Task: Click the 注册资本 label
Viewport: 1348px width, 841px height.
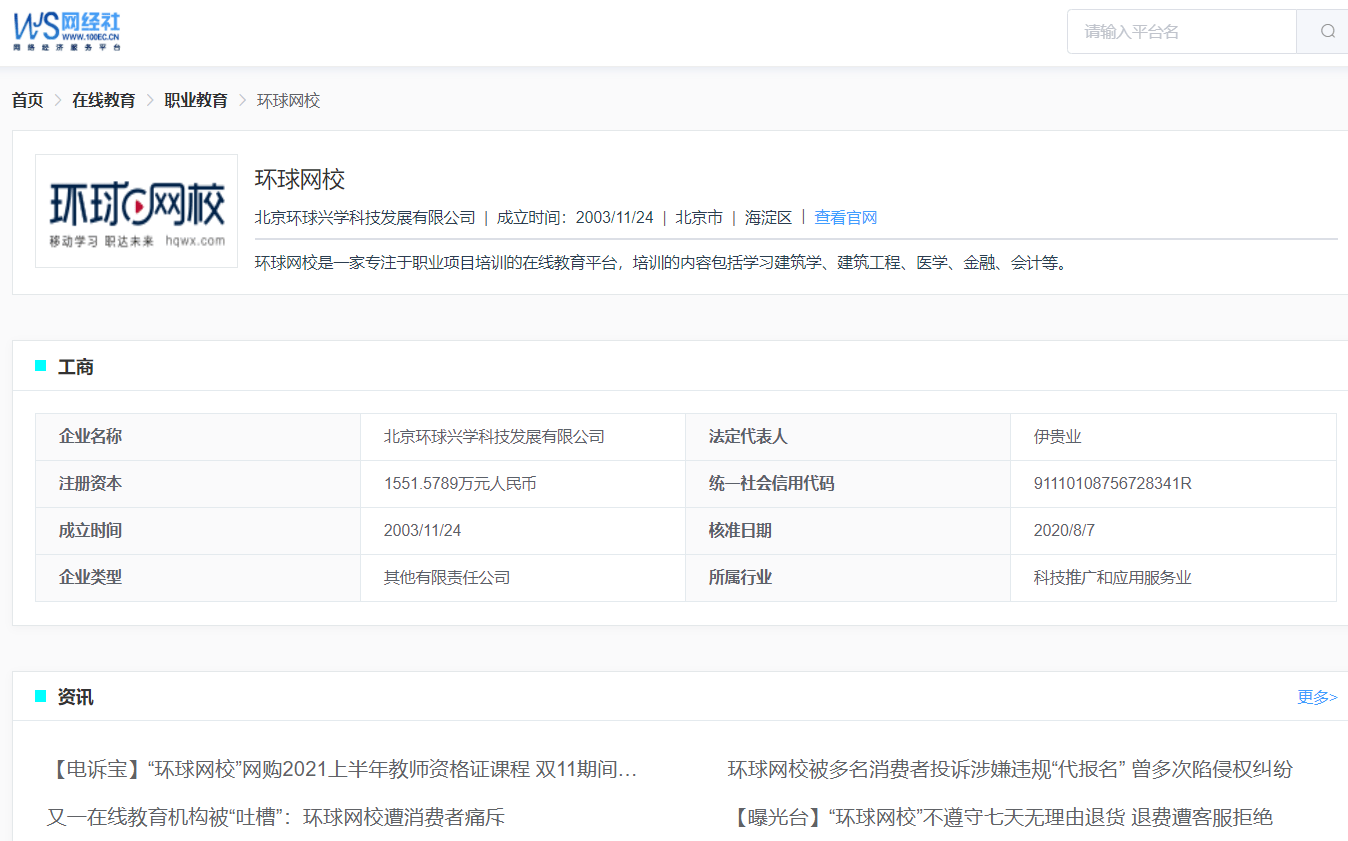Action: [91, 484]
